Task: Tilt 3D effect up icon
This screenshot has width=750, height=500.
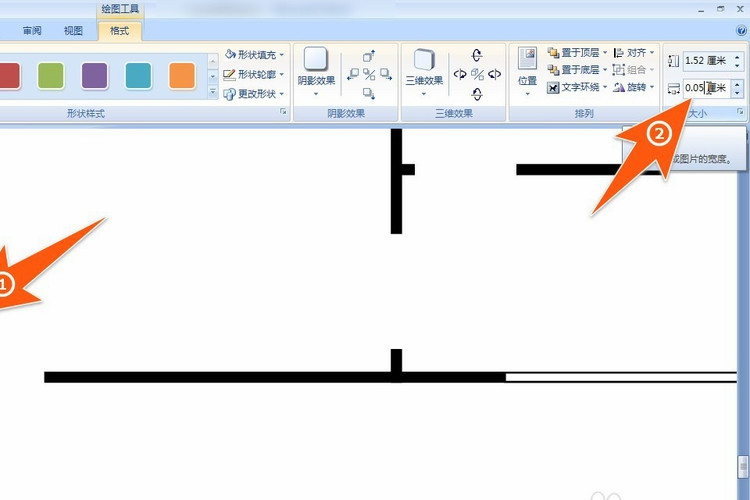Action: (477, 55)
